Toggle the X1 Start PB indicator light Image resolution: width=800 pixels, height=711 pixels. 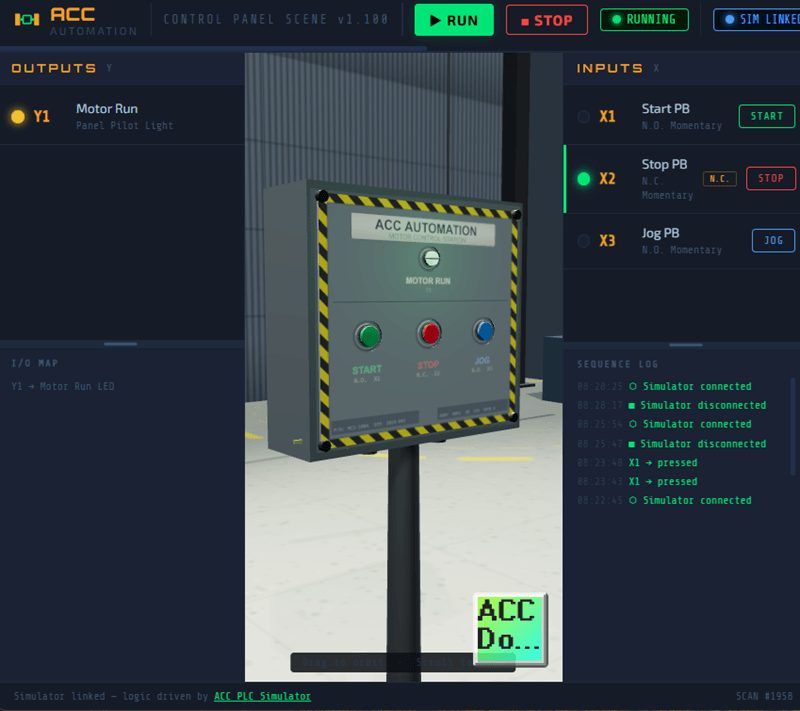[584, 117]
